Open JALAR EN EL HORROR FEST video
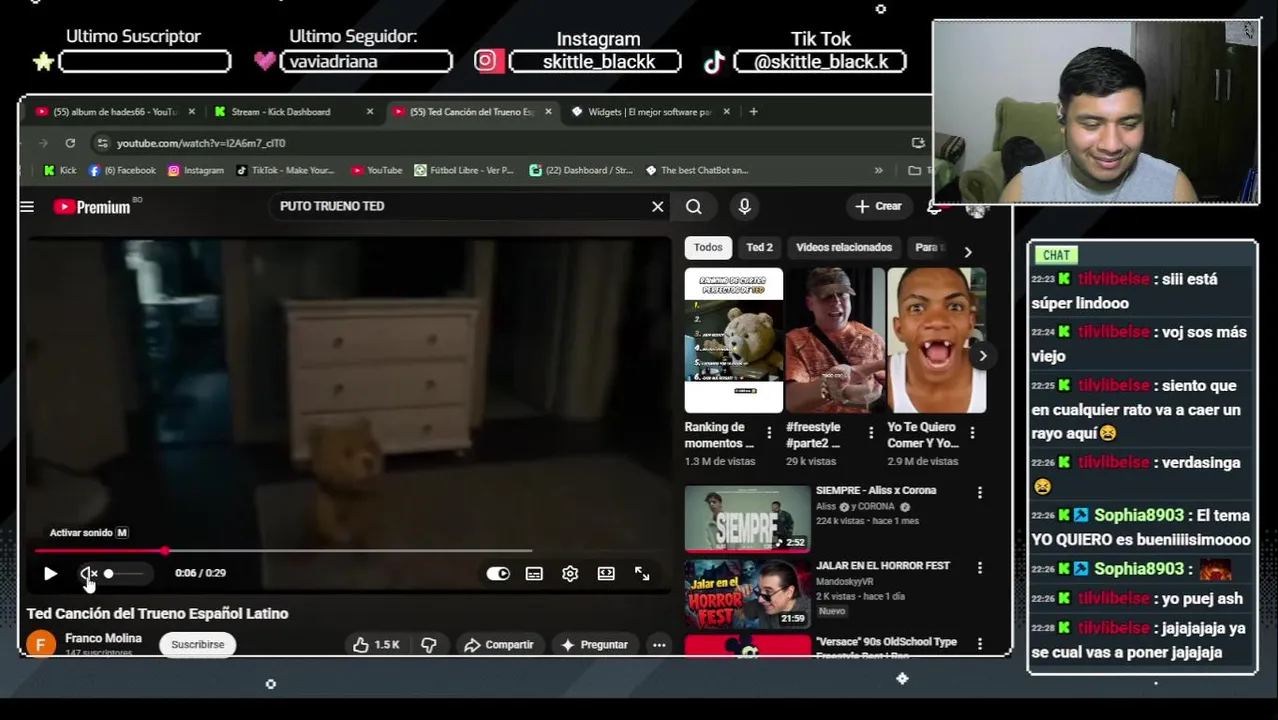The width and height of the screenshot is (1278, 720). (x=748, y=594)
